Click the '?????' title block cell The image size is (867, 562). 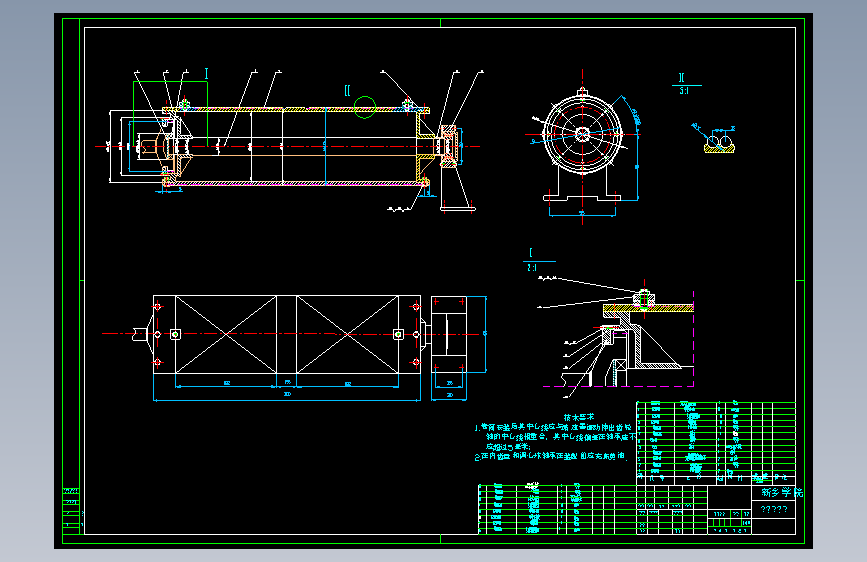774,509
